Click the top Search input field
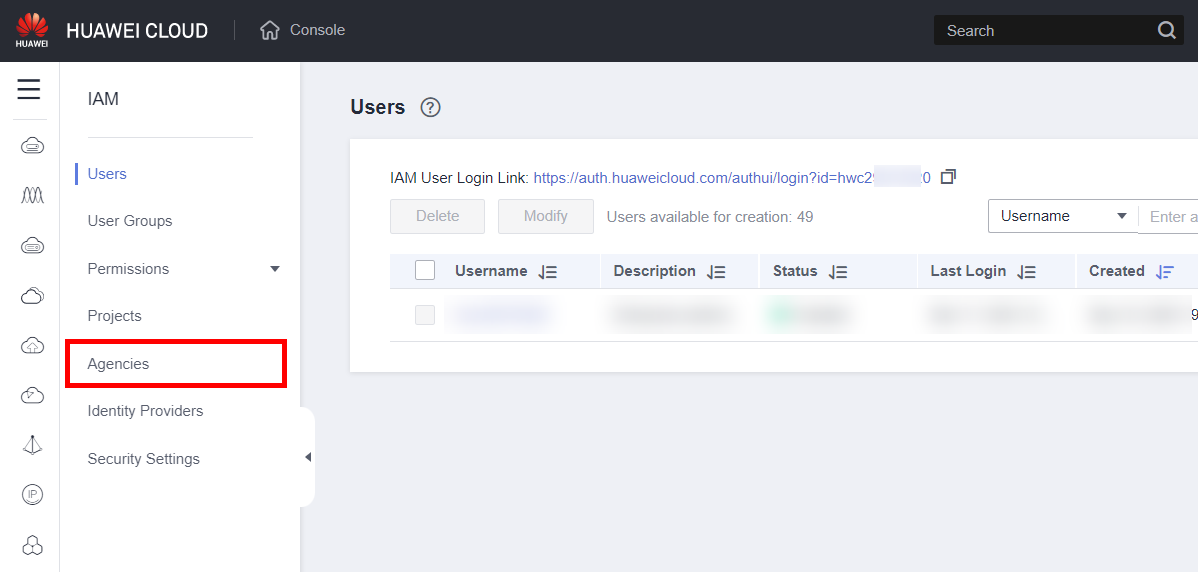 pos(1040,31)
